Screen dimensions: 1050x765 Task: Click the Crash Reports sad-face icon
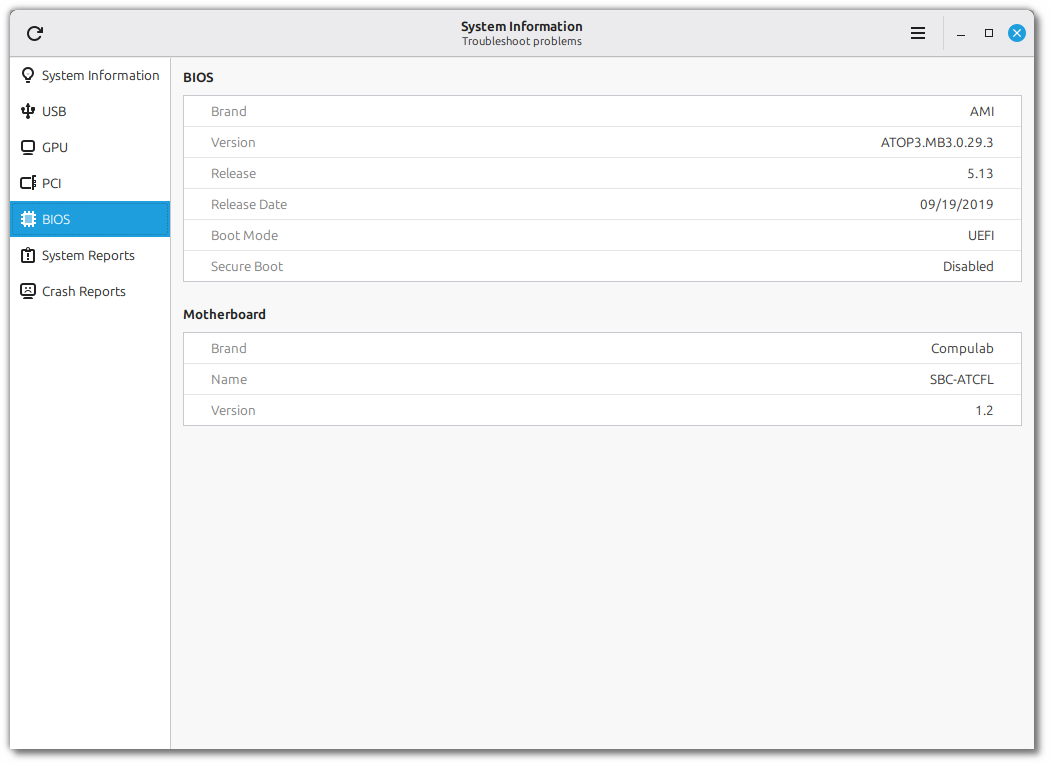tap(27, 291)
